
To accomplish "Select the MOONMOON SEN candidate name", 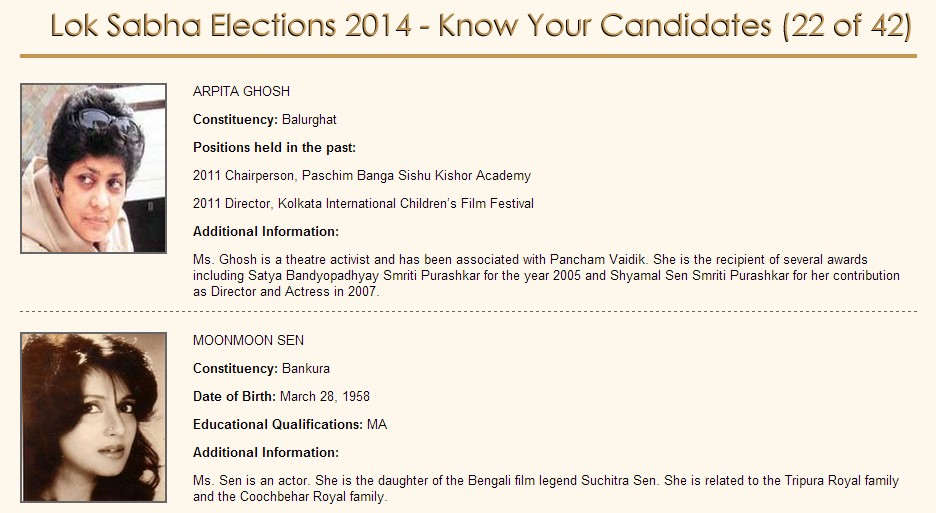I will pyautogui.click(x=248, y=341).
